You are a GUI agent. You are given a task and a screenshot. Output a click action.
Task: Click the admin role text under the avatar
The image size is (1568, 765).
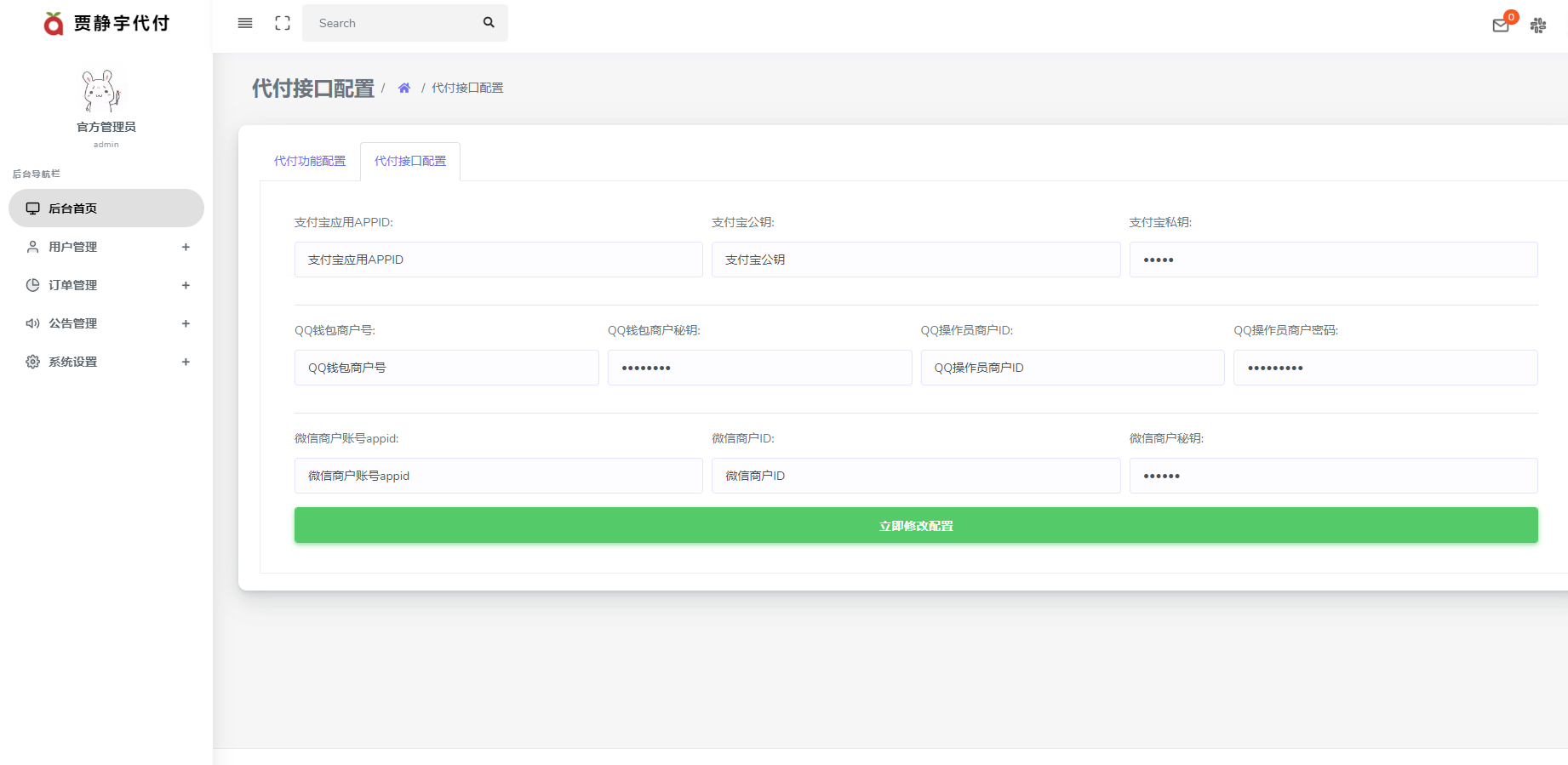tap(106, 145)
